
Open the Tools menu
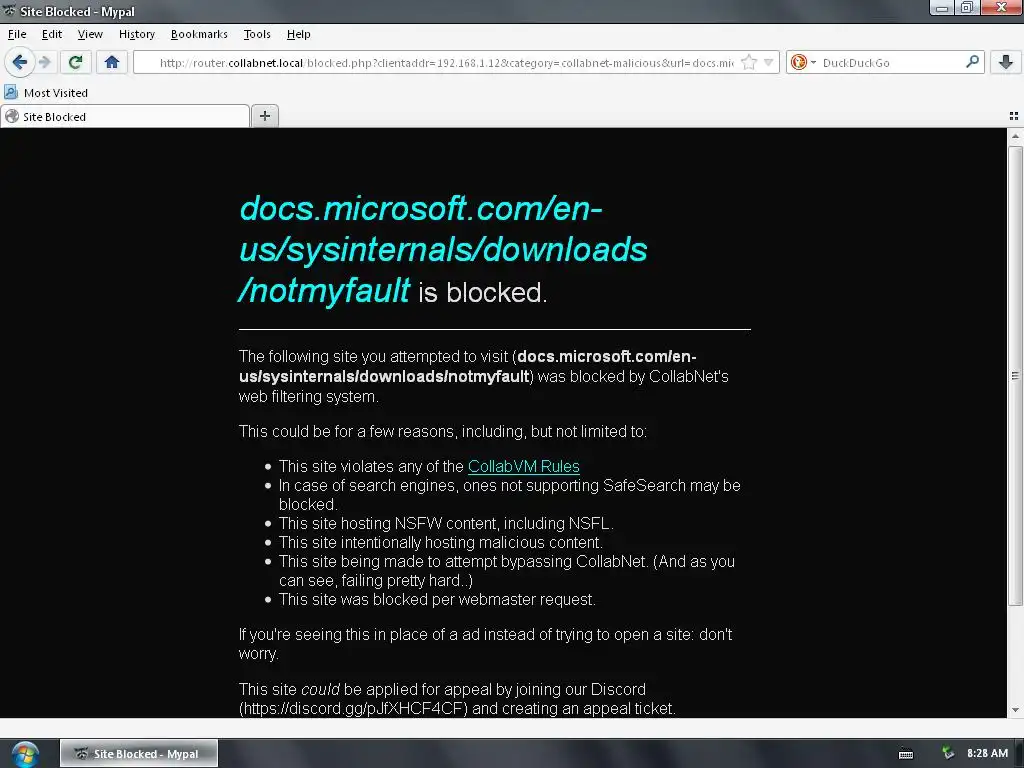point(257,34)
